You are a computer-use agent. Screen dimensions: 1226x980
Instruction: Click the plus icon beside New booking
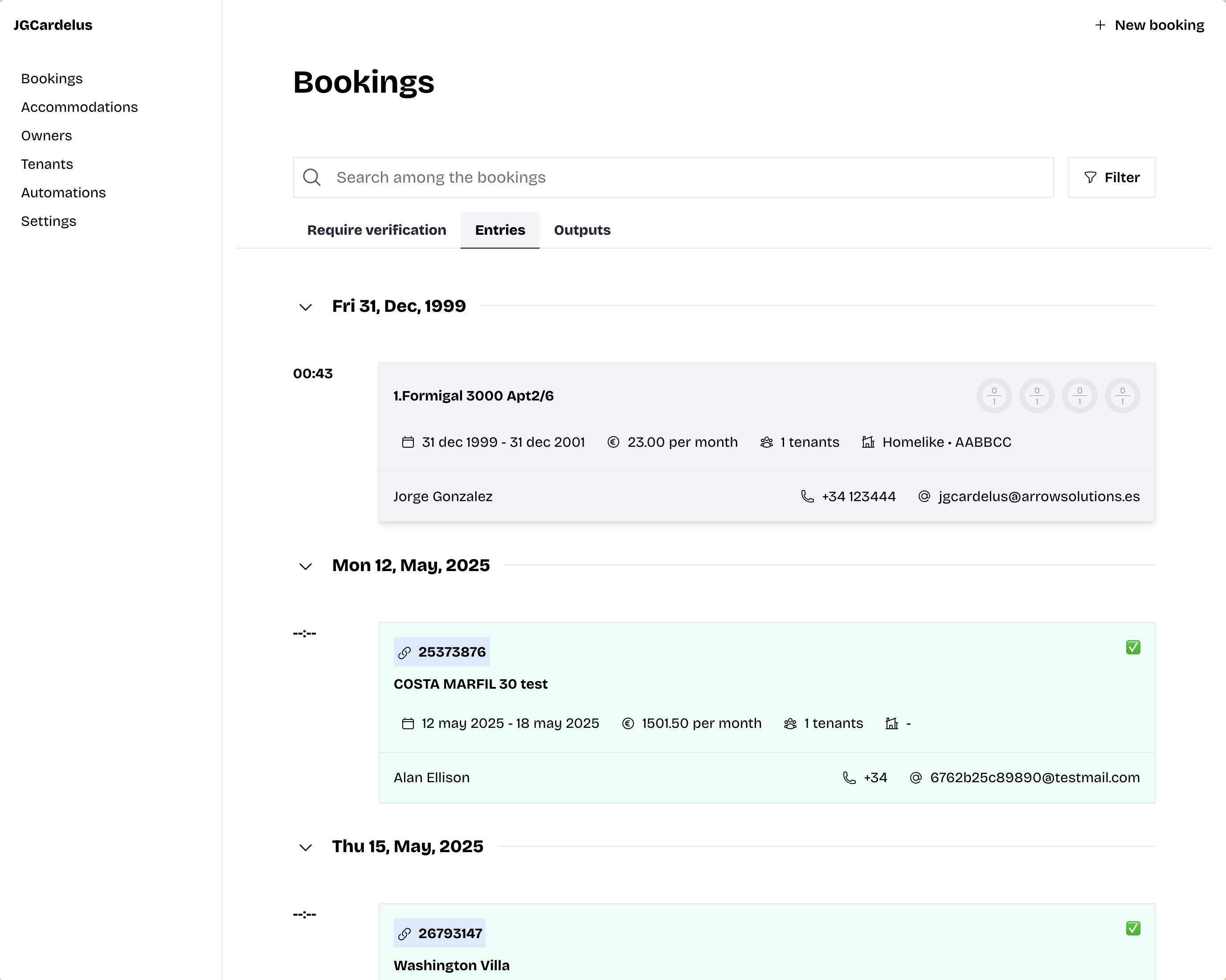click(x=1100, y=25)
